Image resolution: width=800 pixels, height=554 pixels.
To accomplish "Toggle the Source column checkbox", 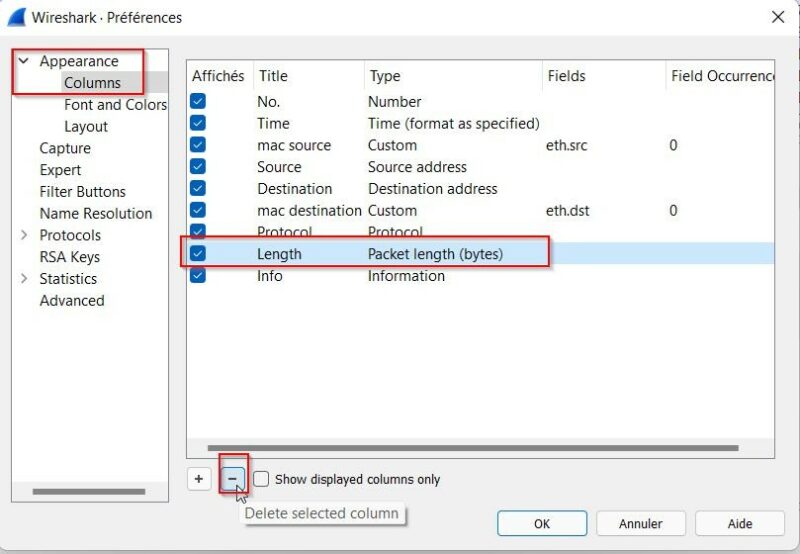I will tap(198, 166).
